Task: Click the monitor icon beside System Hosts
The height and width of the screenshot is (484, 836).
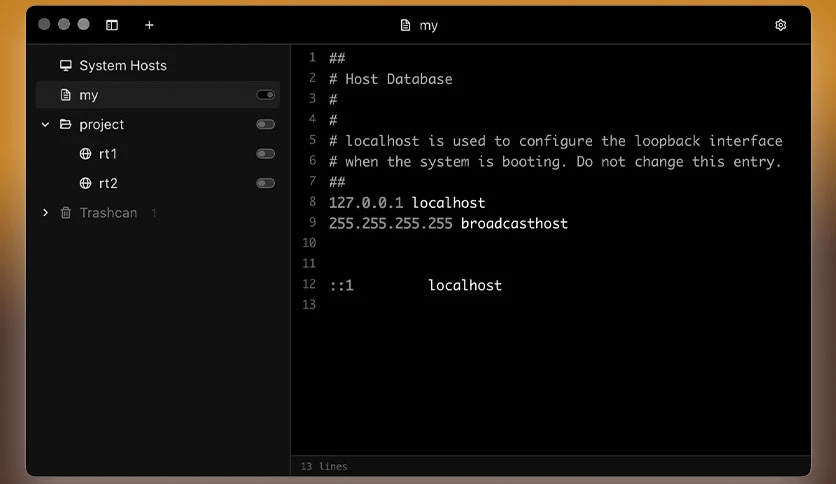Action: tap(66, 65)
